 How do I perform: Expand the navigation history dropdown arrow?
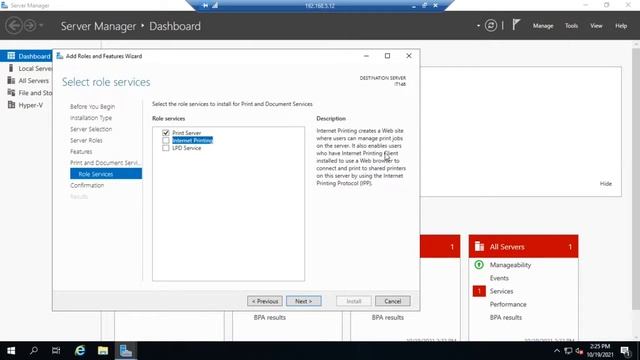click(41, 26)
